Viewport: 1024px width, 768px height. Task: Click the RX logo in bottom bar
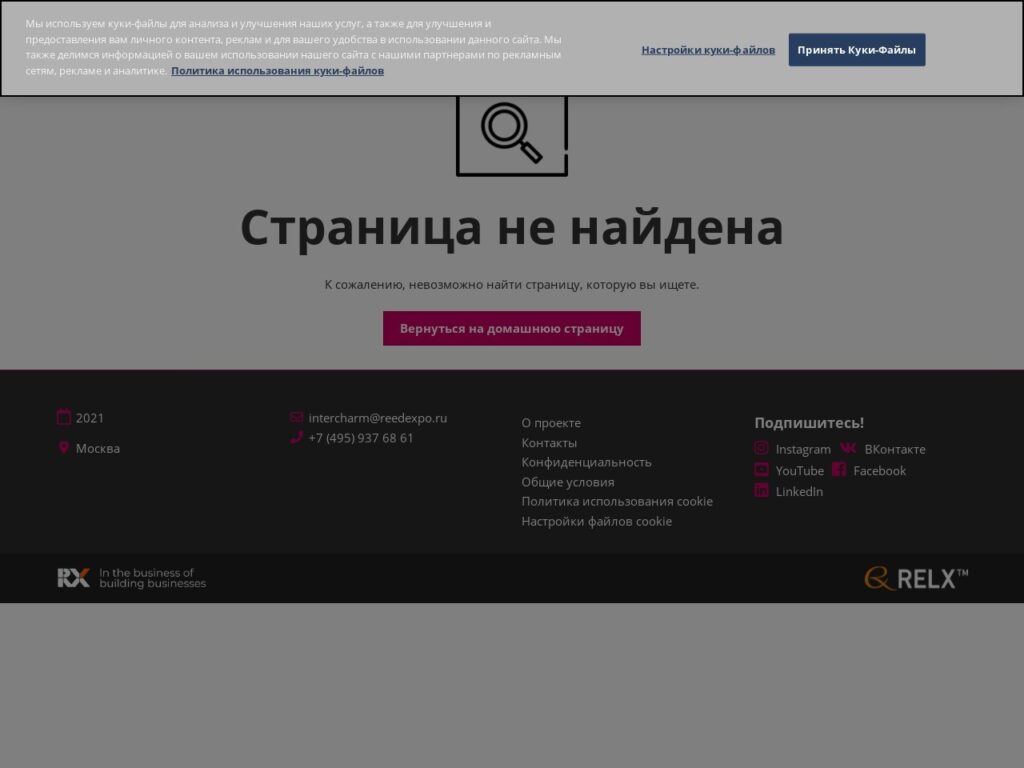(x=73, y=578)
